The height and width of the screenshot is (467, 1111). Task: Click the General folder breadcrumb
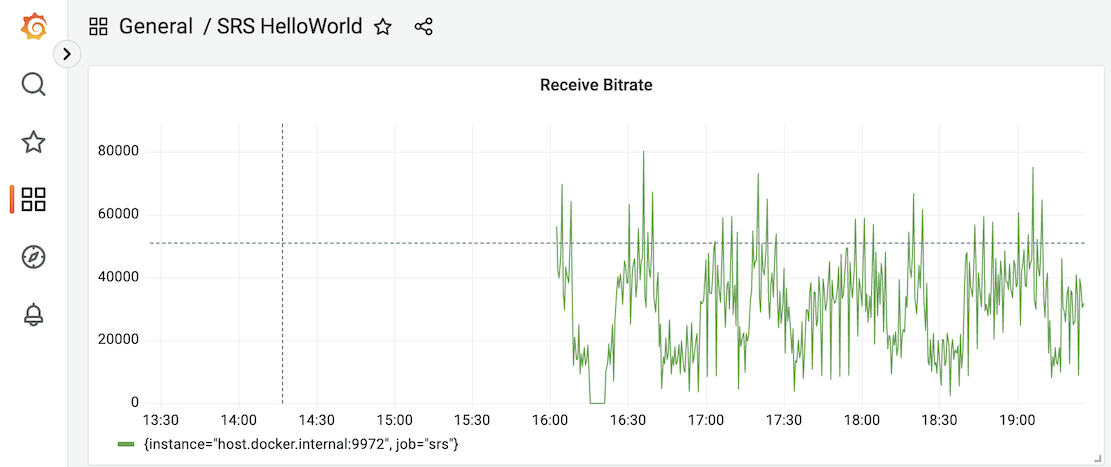pyautogui.click(x=156, y=27)
